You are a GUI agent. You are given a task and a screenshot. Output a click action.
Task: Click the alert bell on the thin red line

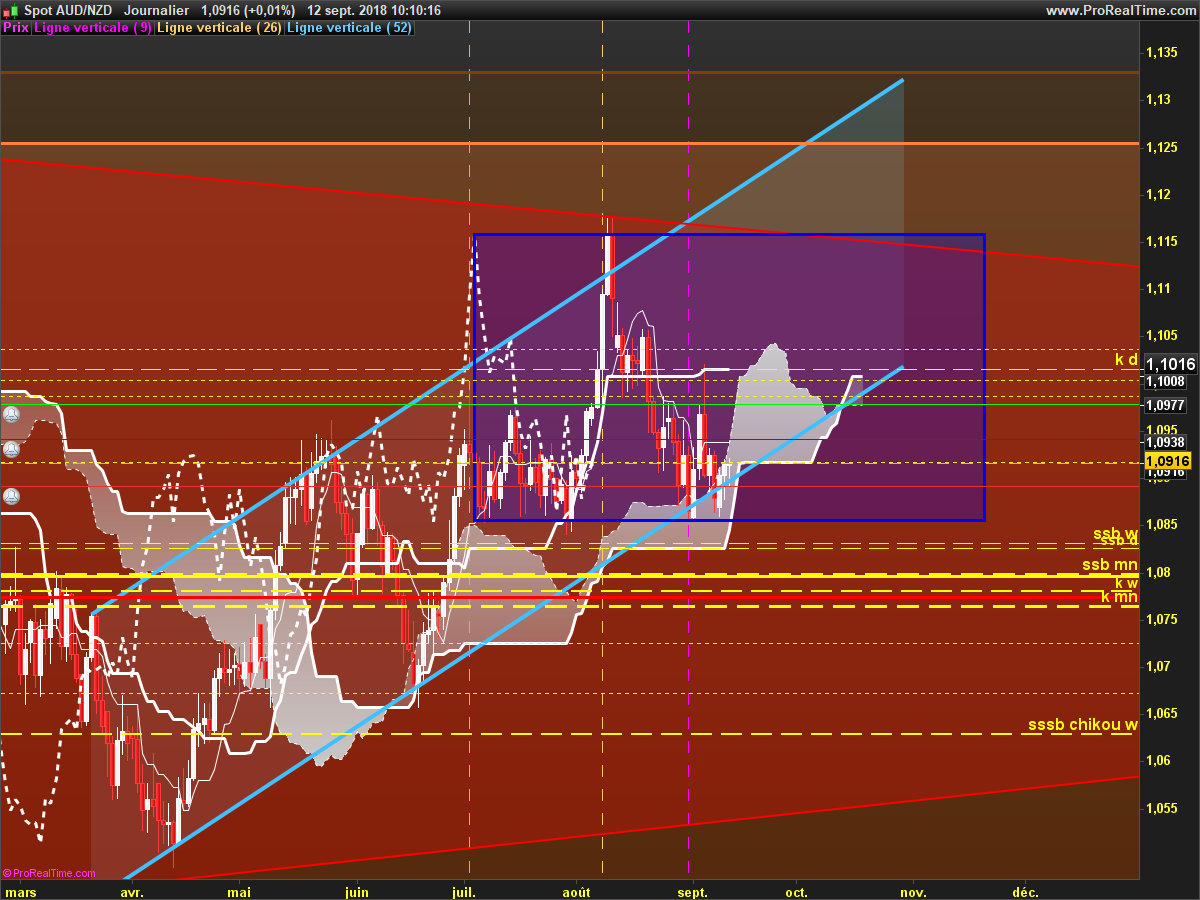10,495
